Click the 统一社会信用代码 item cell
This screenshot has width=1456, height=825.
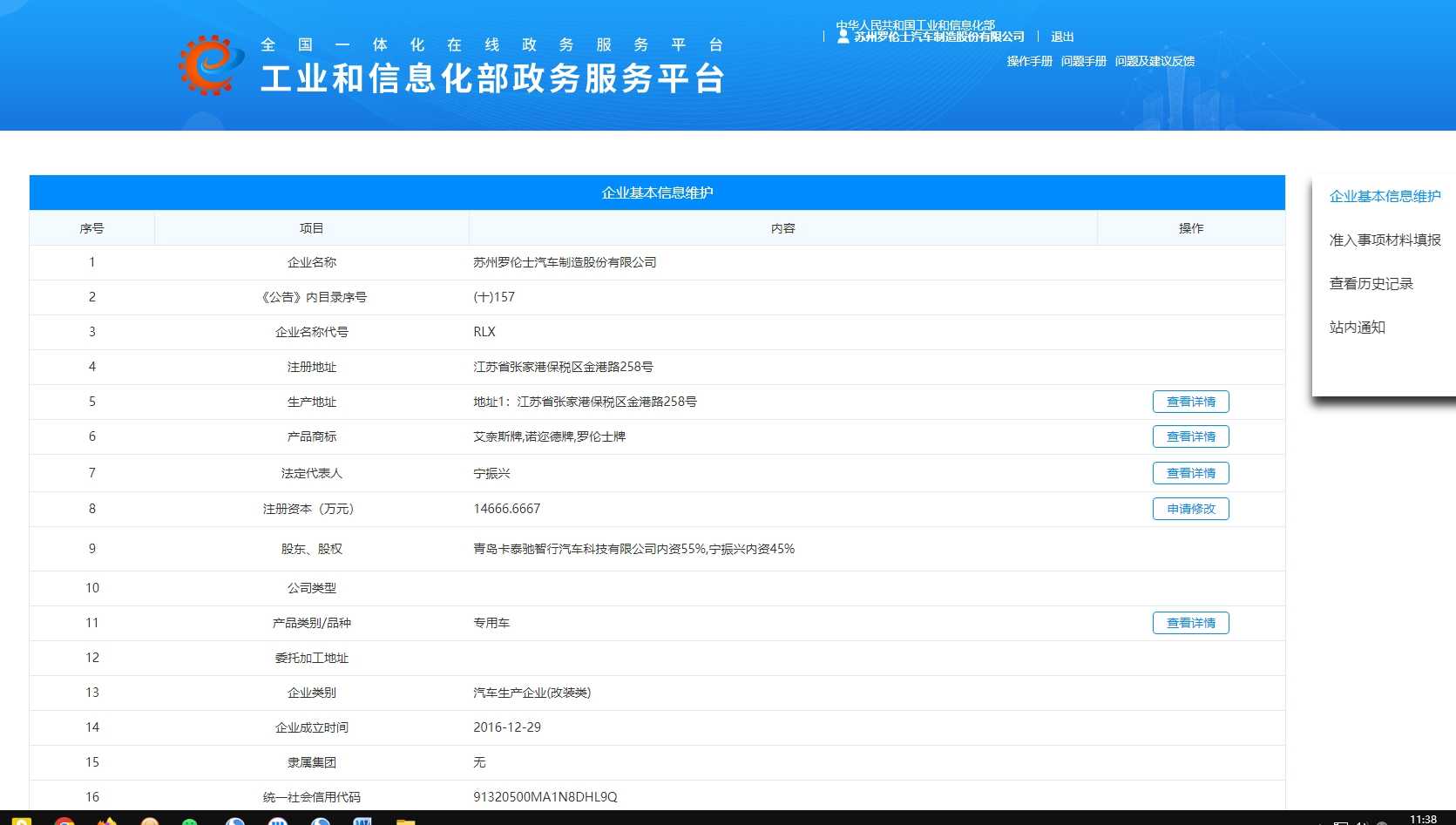(x=311, y=797)
